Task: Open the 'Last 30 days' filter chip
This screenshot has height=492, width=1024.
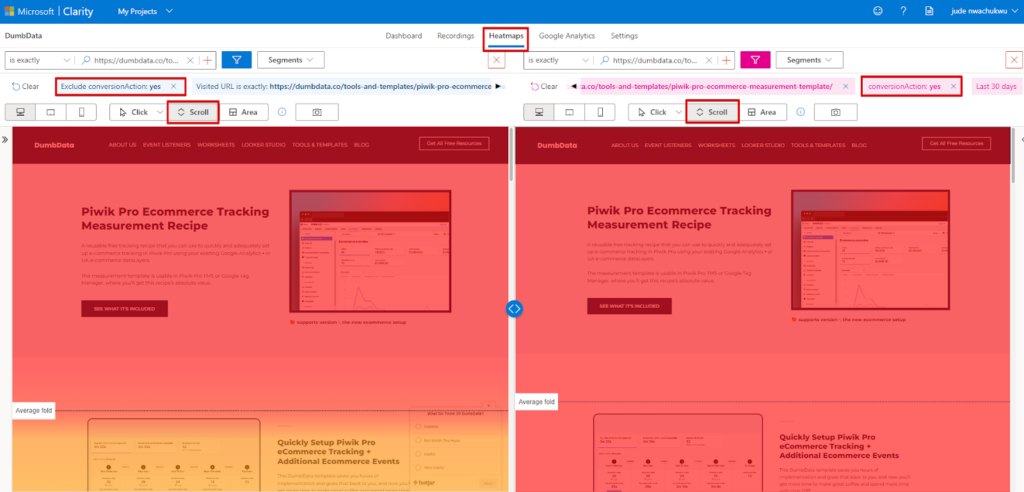Action: click(x=996, y=86)
